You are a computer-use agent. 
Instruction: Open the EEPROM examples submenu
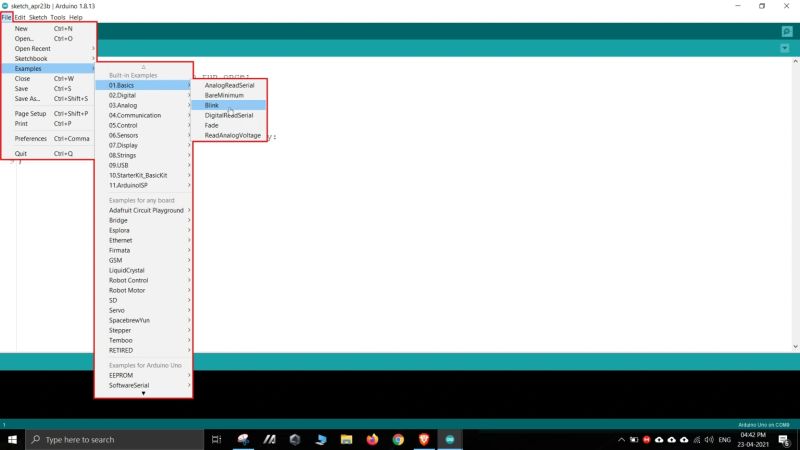click(x=143, y=375)
